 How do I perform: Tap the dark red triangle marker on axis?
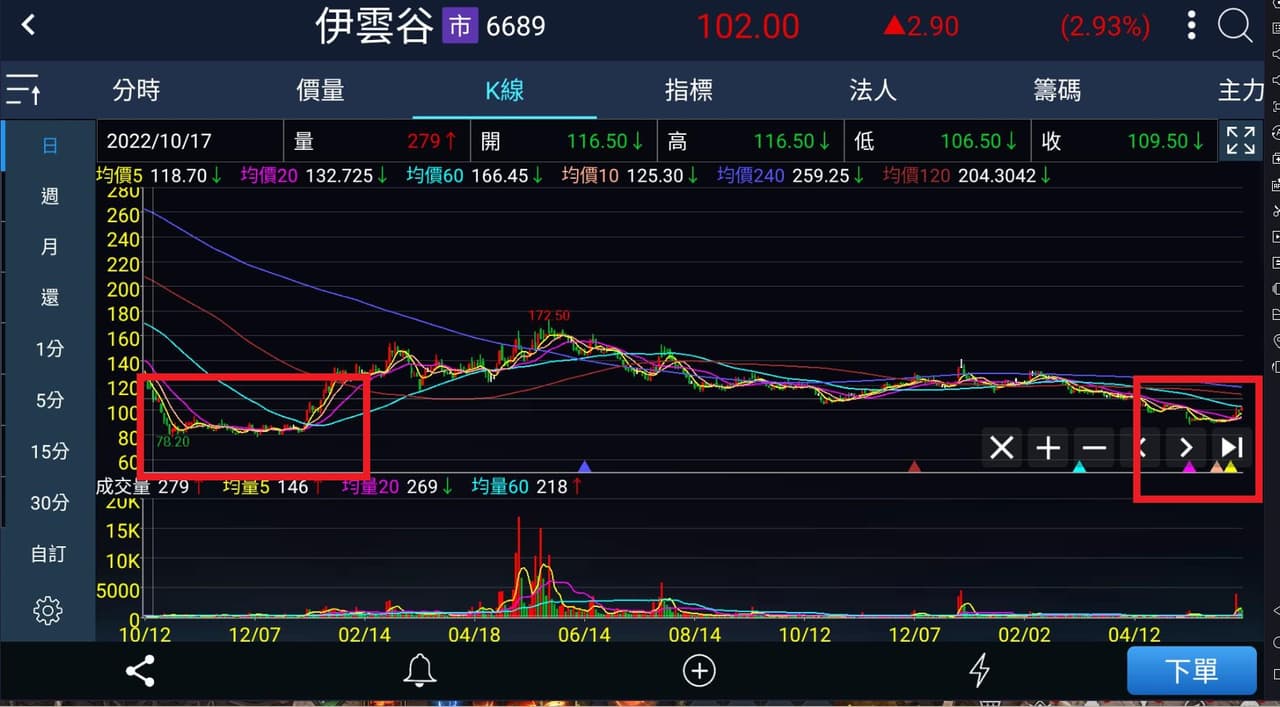point(914,466)
